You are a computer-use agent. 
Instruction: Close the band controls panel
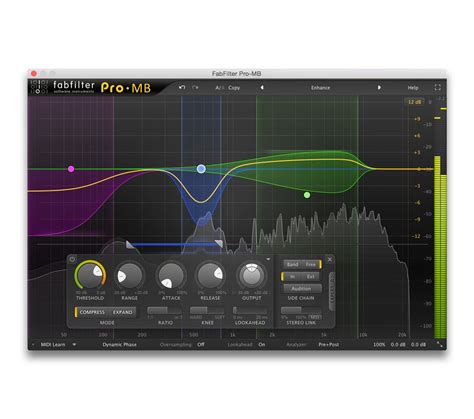[x=330, y=259]
